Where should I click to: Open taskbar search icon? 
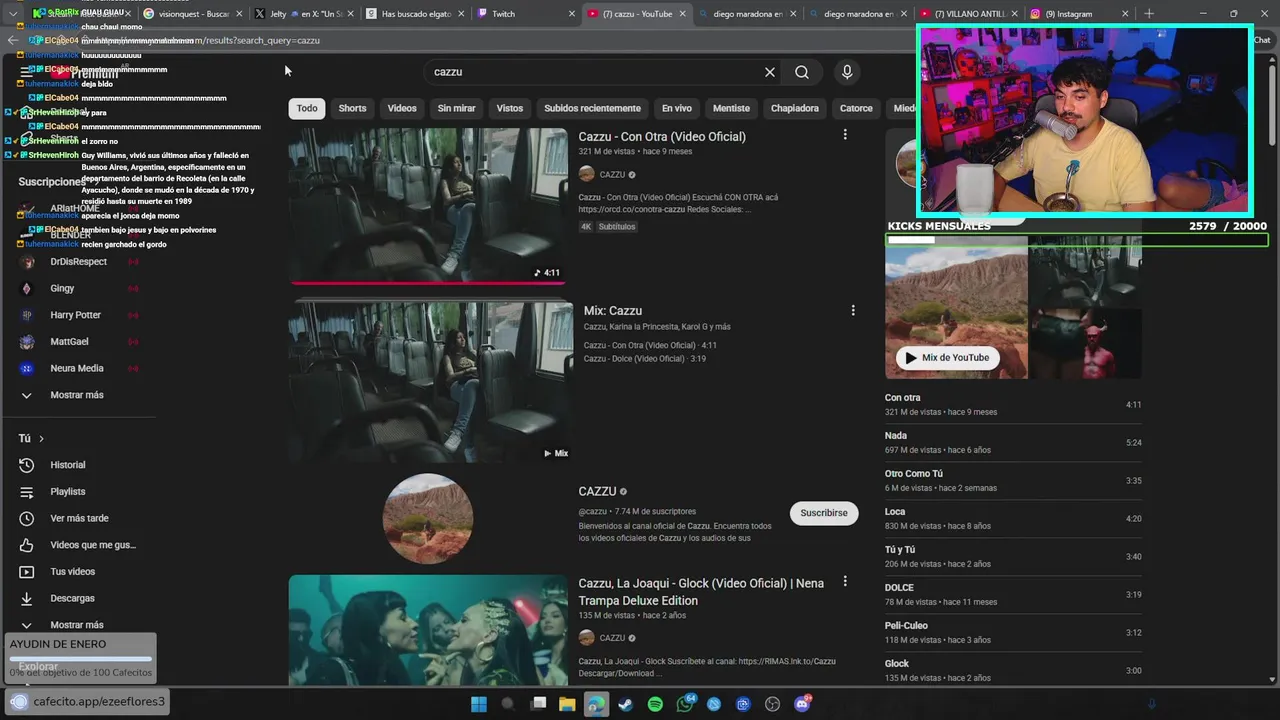[x=507, y=704]
